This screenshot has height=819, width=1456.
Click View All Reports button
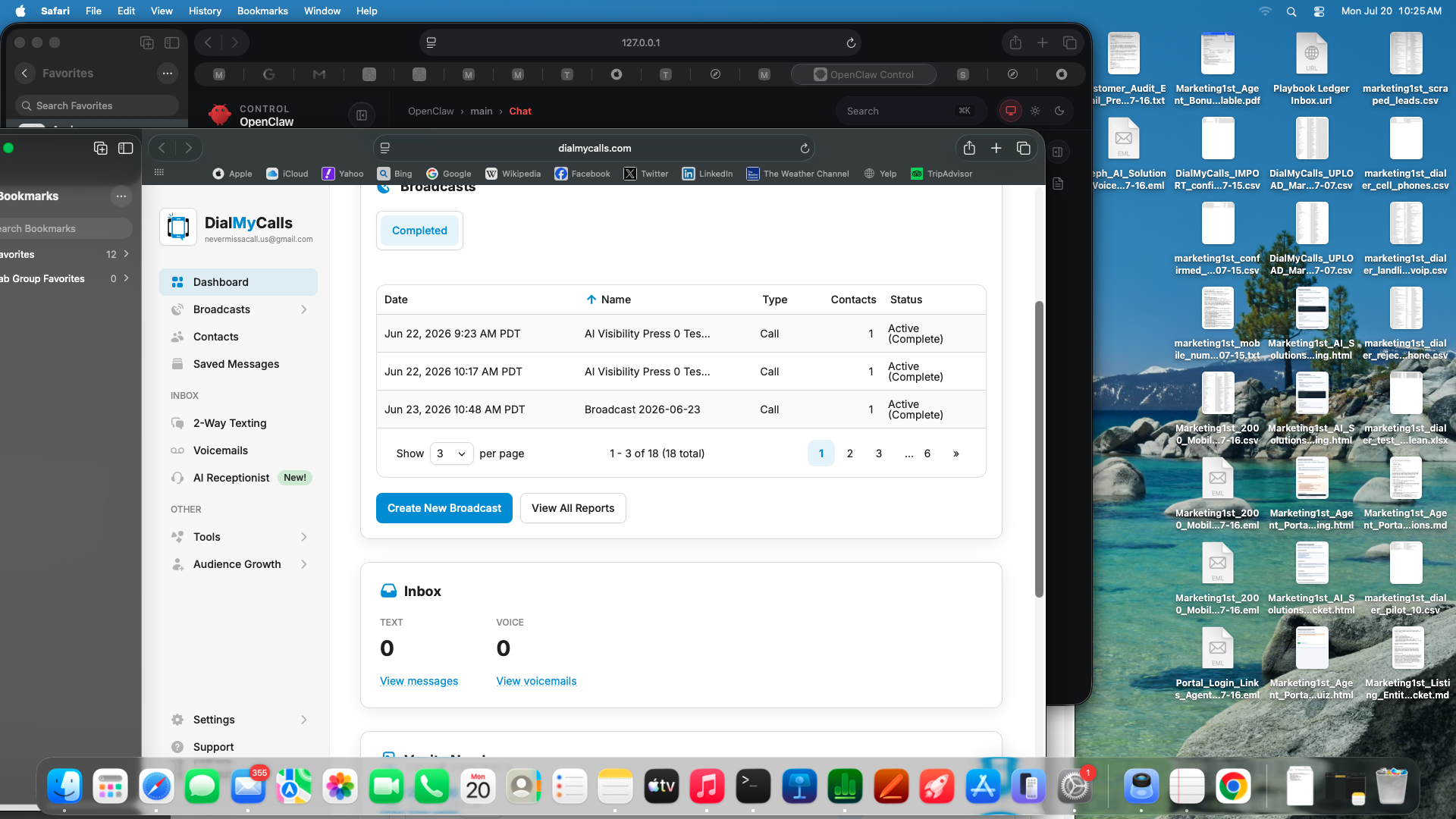point(573,508)
